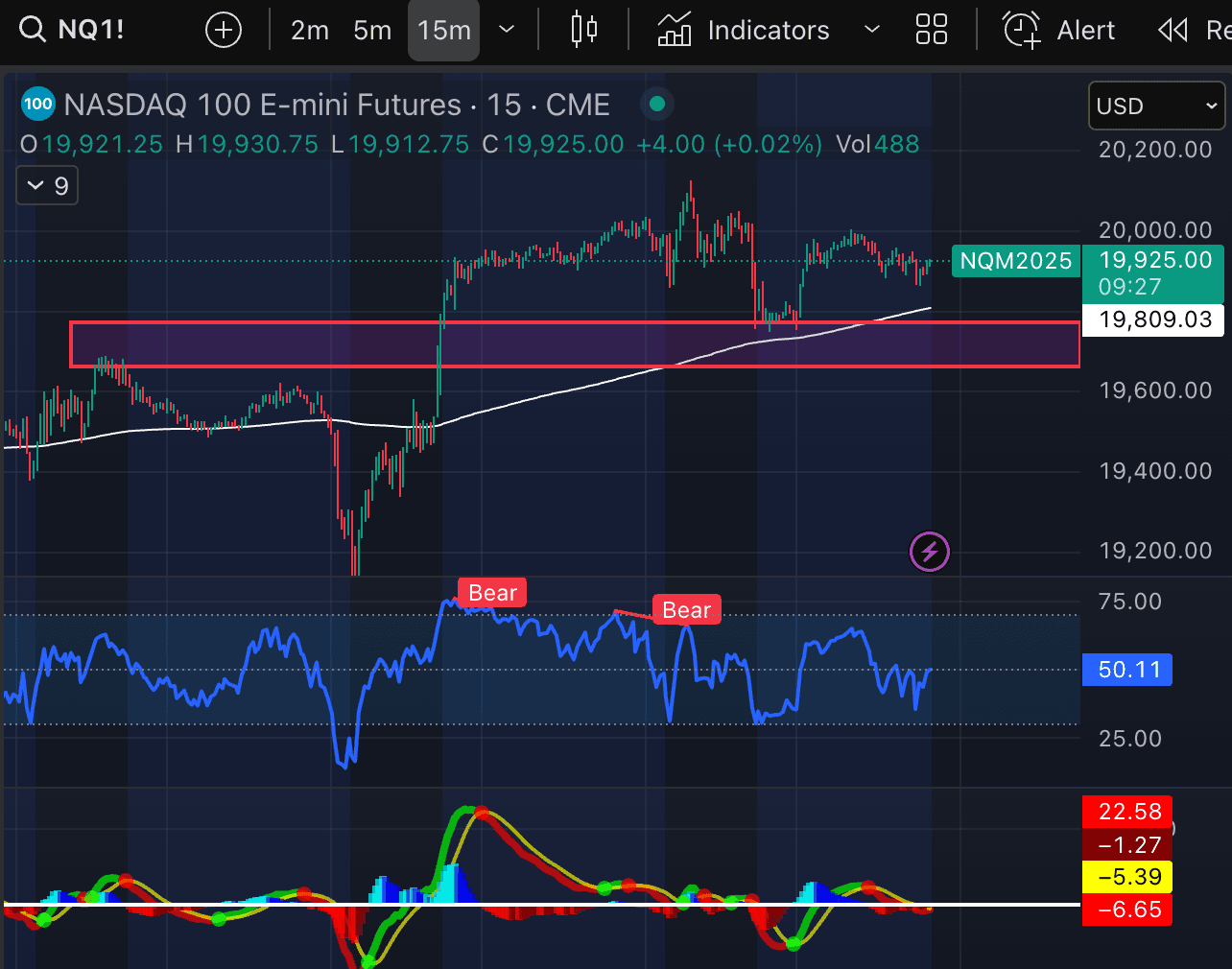
Task: Click the add symbol plus icon
Action: tap(223, 31)
